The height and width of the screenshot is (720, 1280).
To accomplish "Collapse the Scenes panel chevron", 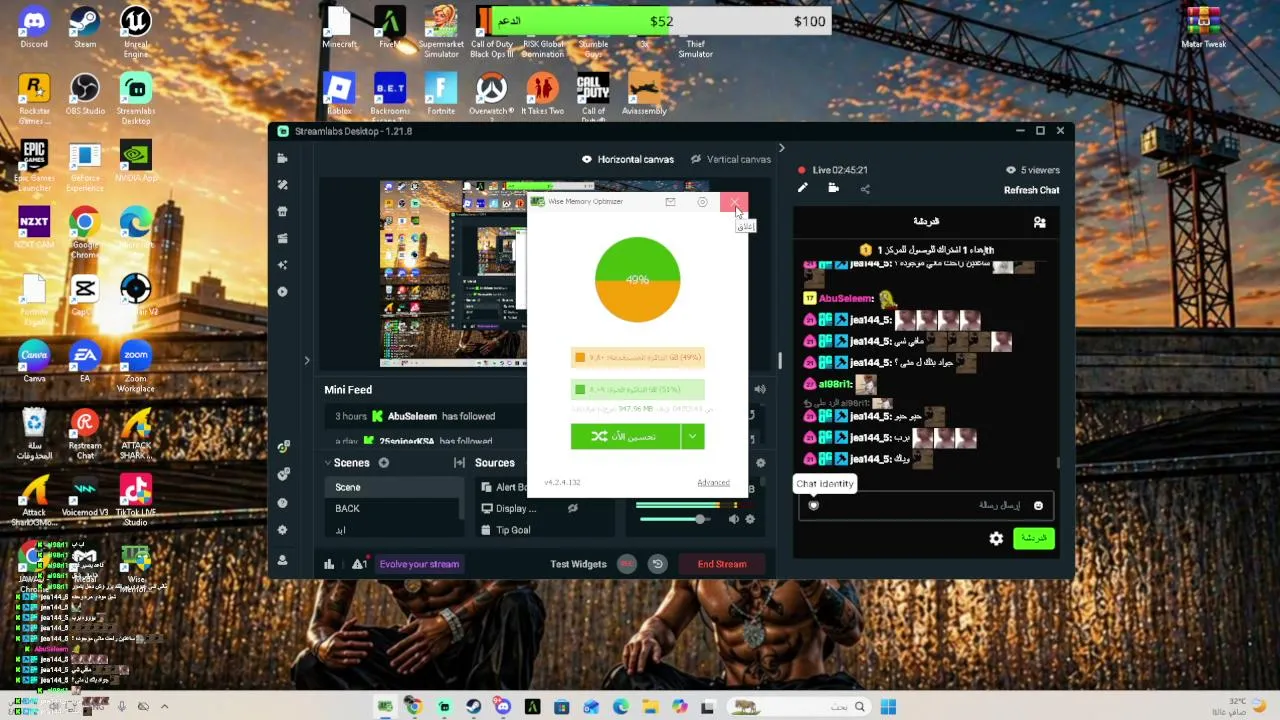I will (327, 463).
